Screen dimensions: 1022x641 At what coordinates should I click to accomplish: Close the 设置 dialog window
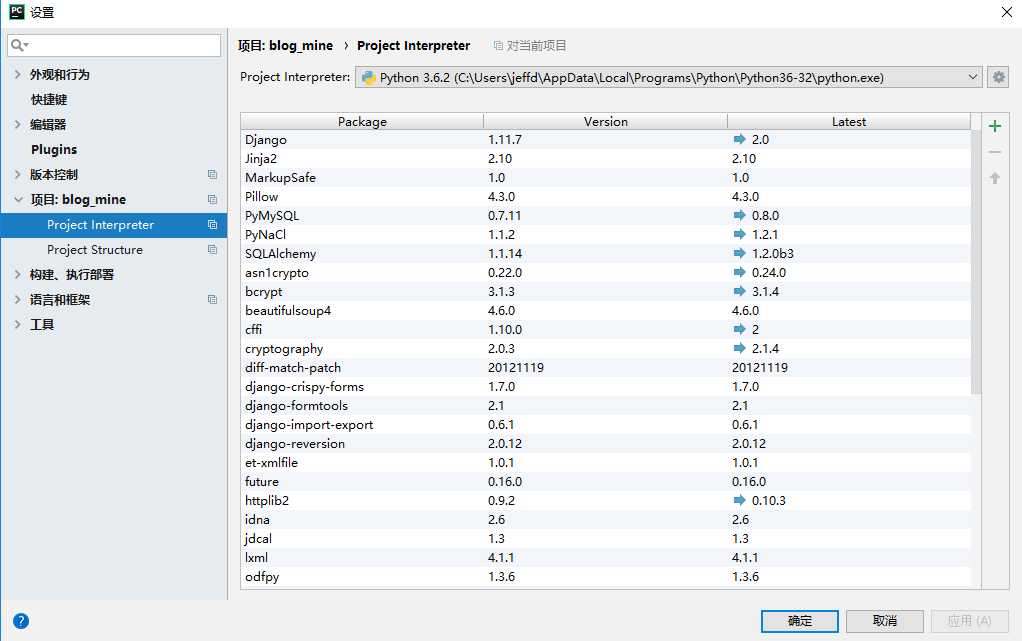(1006, 12)
